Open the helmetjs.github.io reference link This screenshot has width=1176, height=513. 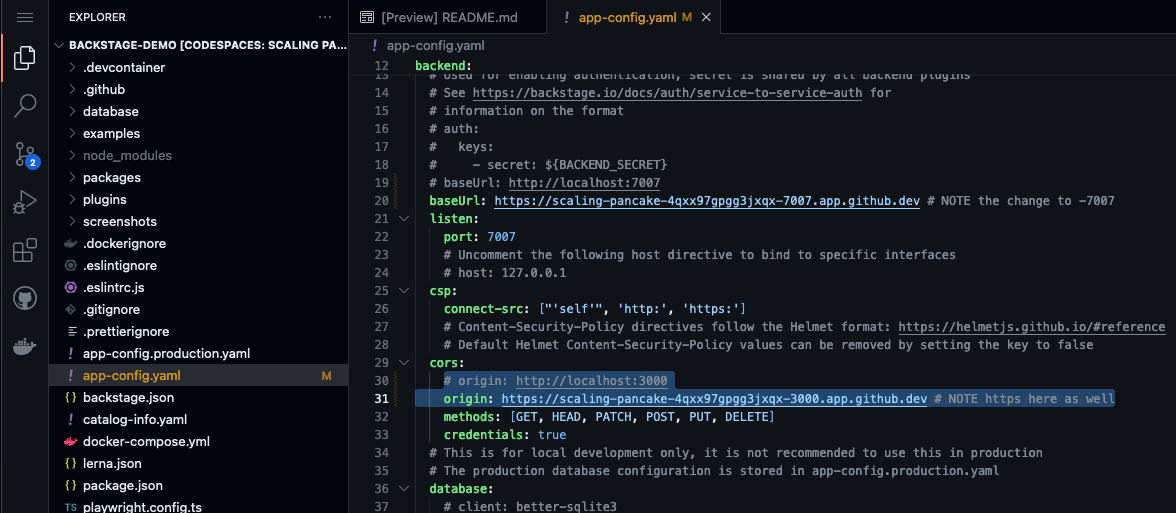[x=1031, y=326]
